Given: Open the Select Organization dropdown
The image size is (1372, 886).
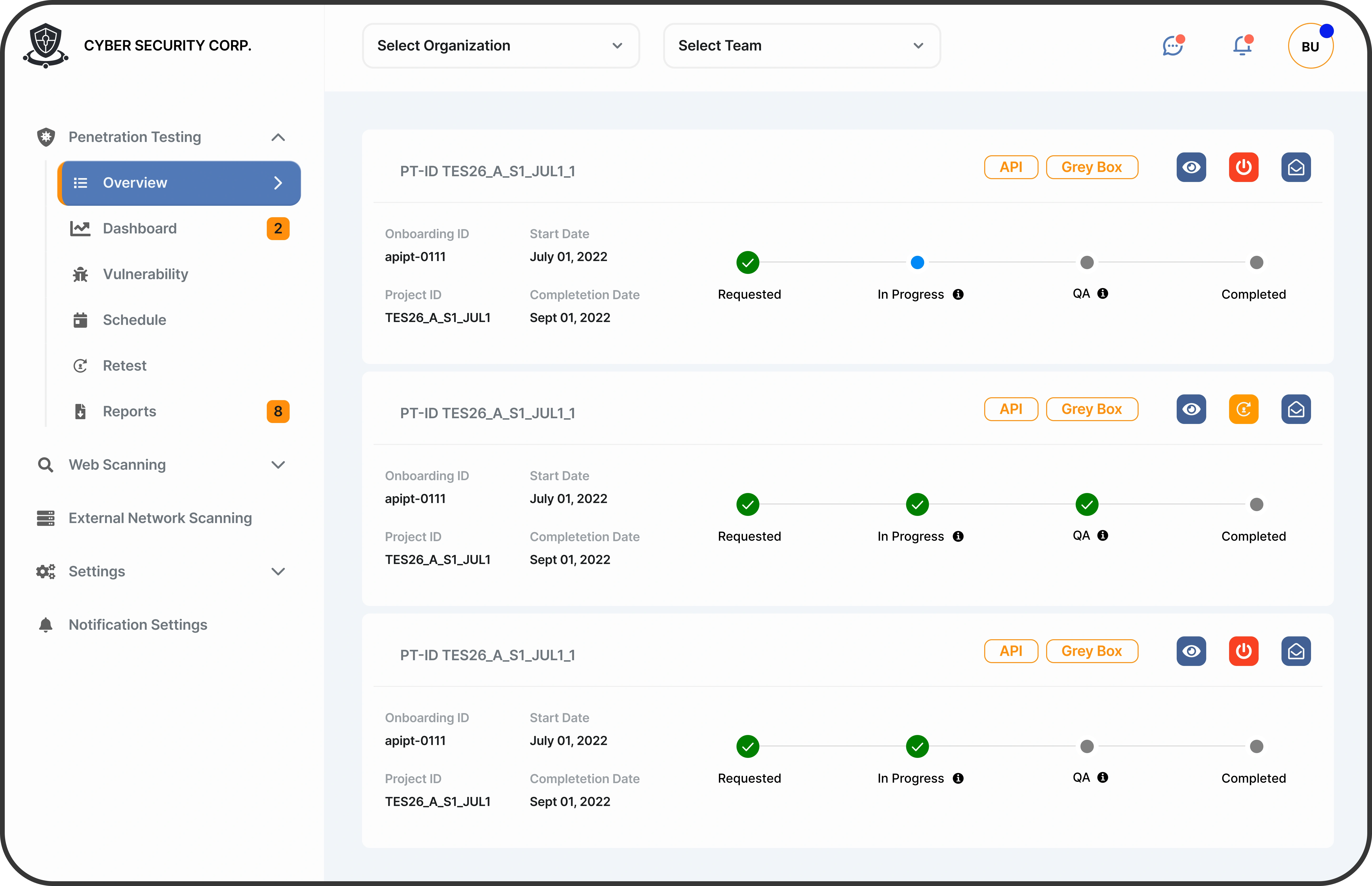Looking at the screenshot, I should click(500, 46).
